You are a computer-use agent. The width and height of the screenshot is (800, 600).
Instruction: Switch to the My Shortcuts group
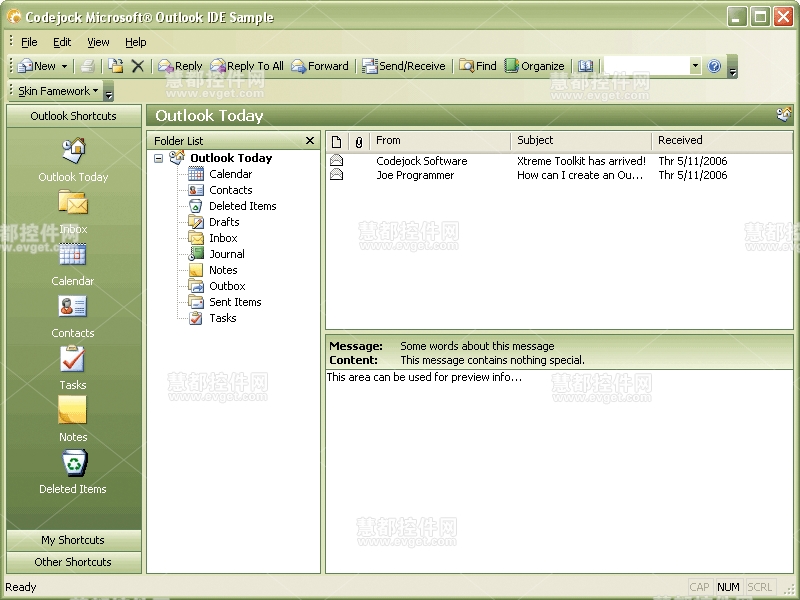click(x=73, y=540)
